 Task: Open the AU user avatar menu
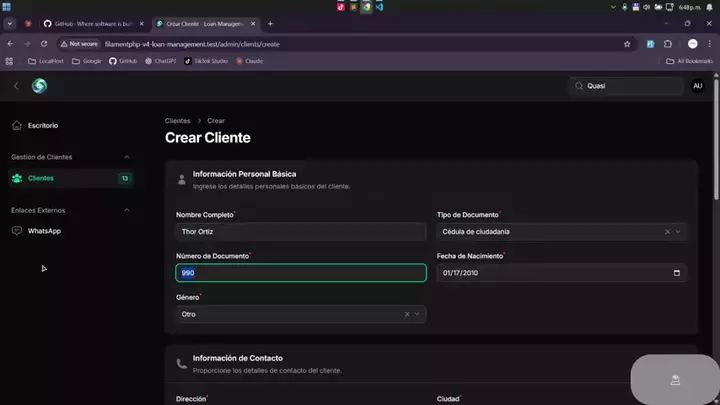tap(697, 86)
